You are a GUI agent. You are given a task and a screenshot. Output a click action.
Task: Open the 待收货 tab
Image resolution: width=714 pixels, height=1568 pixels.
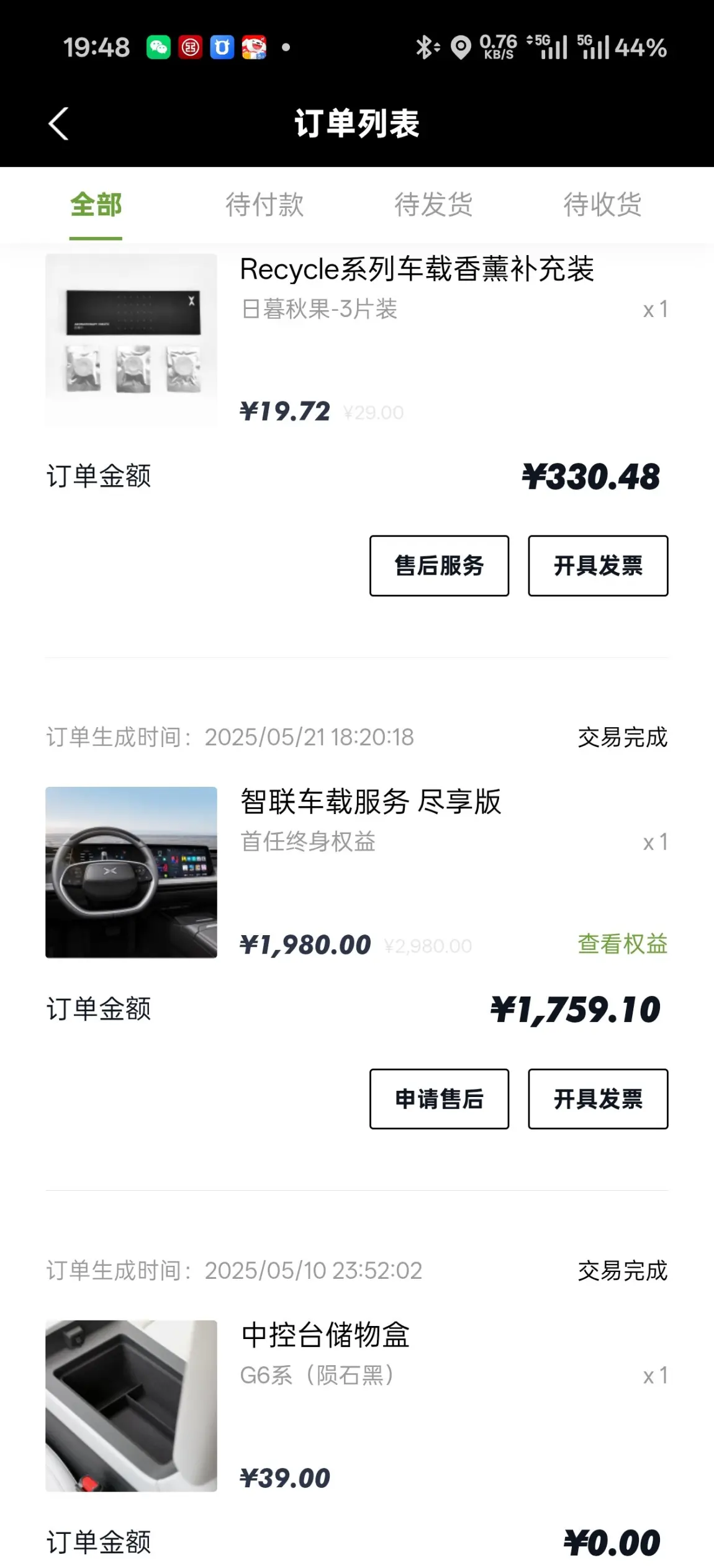(x=602, y=205)
